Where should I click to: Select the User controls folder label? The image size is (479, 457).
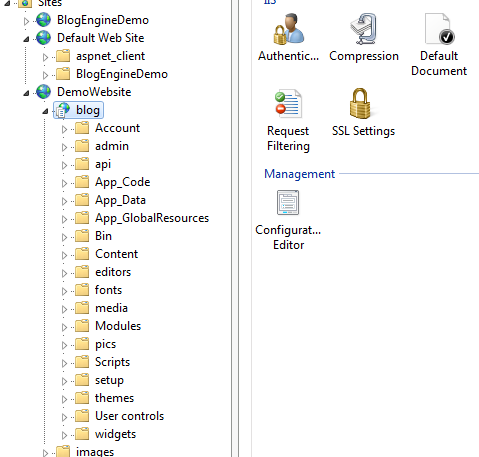coord(129,416)
